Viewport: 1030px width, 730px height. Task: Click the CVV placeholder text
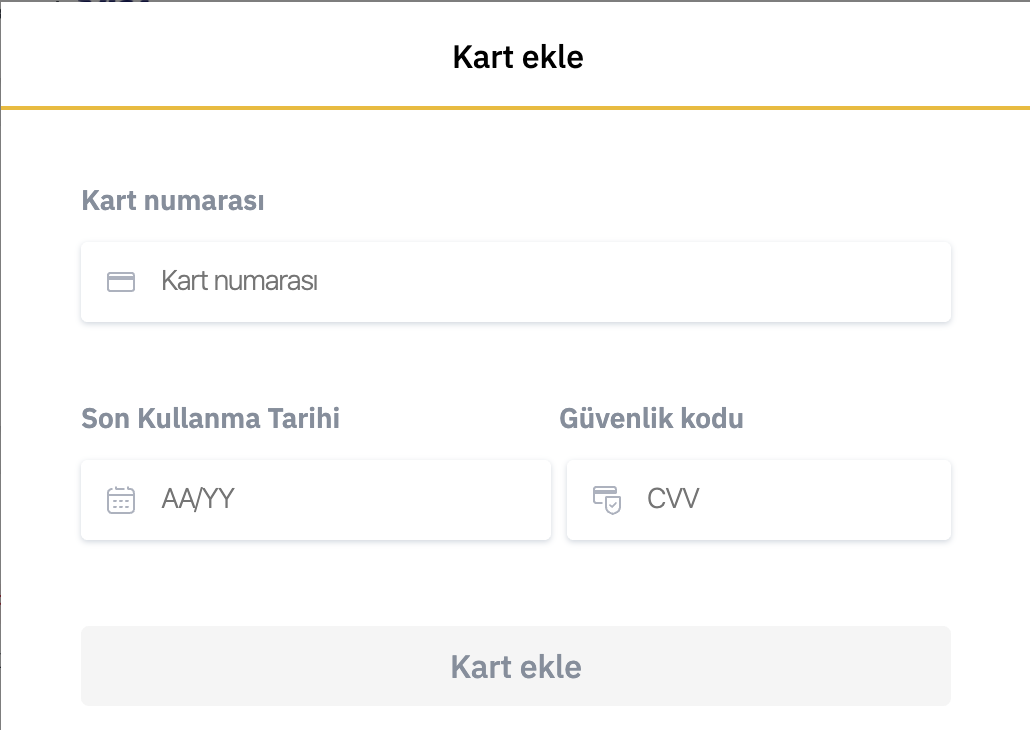click(673, 499)
